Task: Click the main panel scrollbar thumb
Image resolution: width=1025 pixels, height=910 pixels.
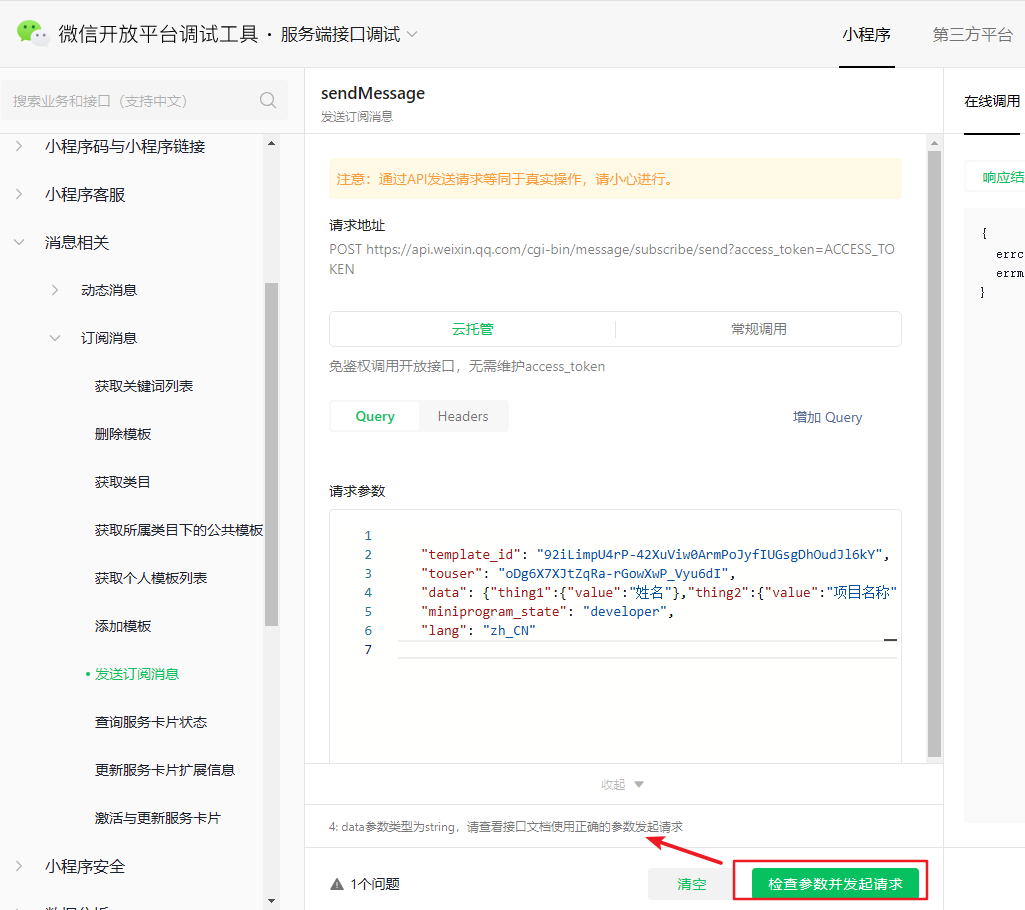Action: point(934,454)
